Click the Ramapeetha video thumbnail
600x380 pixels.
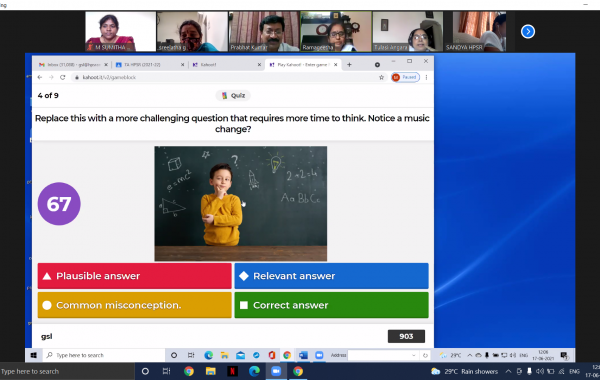point(336,31)
